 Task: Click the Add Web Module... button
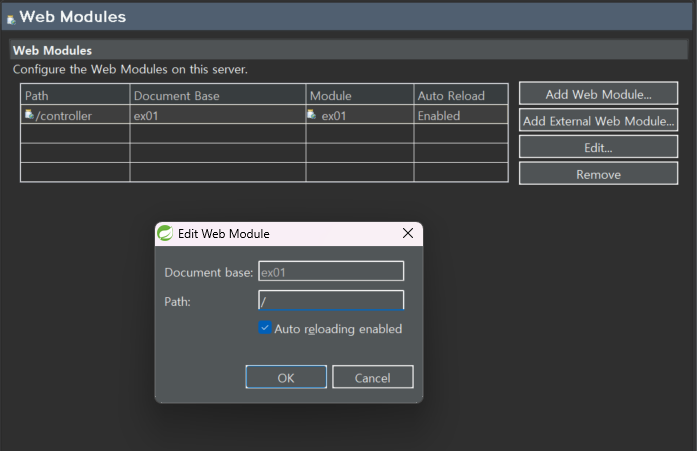click(x=598, y=94)
